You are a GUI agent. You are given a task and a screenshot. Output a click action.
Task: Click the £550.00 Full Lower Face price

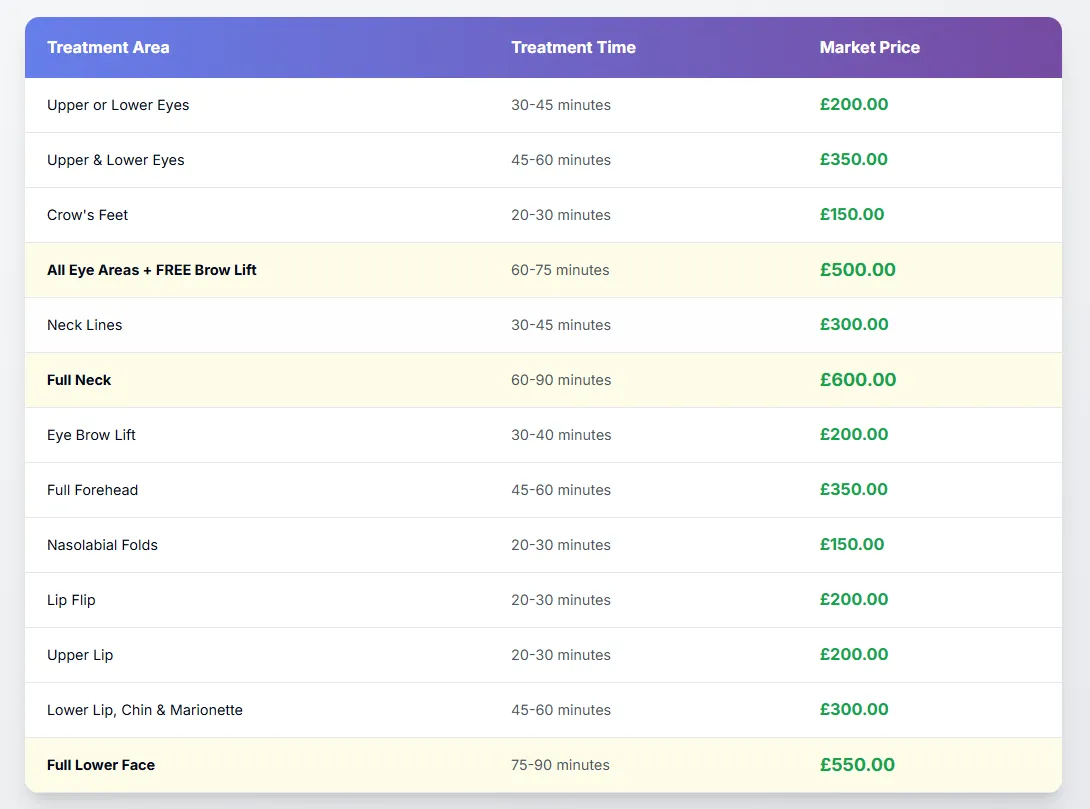pyautogui.click(x=857, y=765)
